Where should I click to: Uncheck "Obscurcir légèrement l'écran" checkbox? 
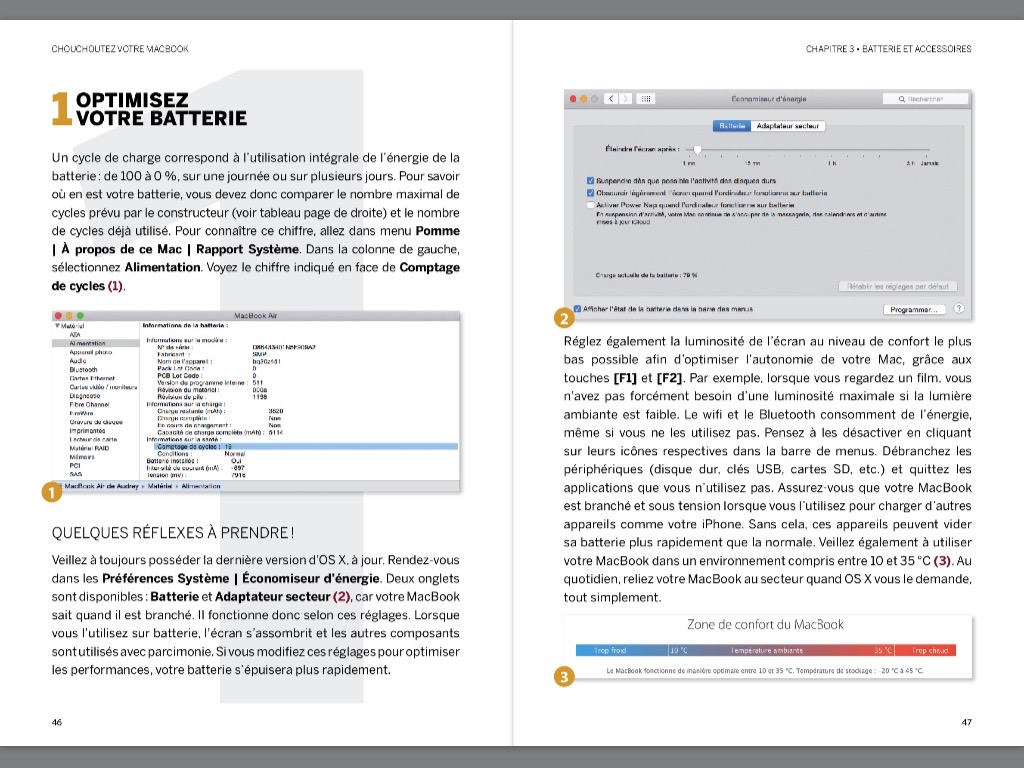590,192
